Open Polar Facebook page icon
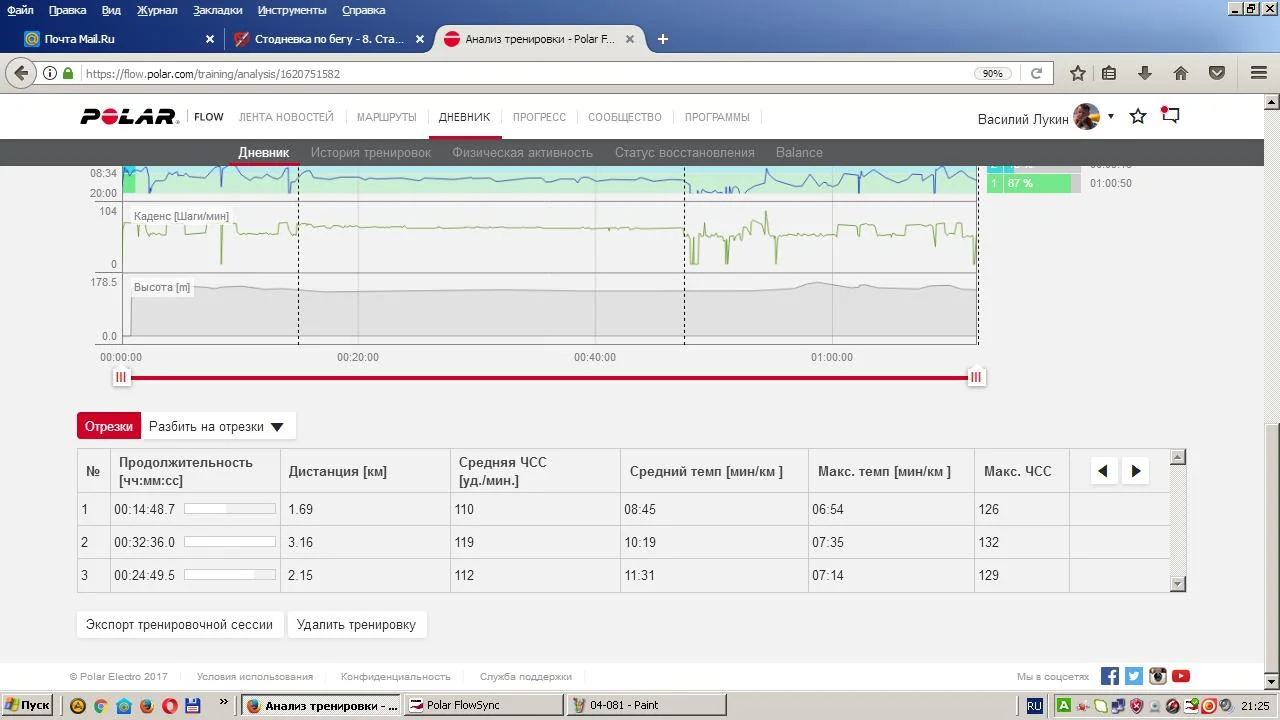 (1110, 676)
